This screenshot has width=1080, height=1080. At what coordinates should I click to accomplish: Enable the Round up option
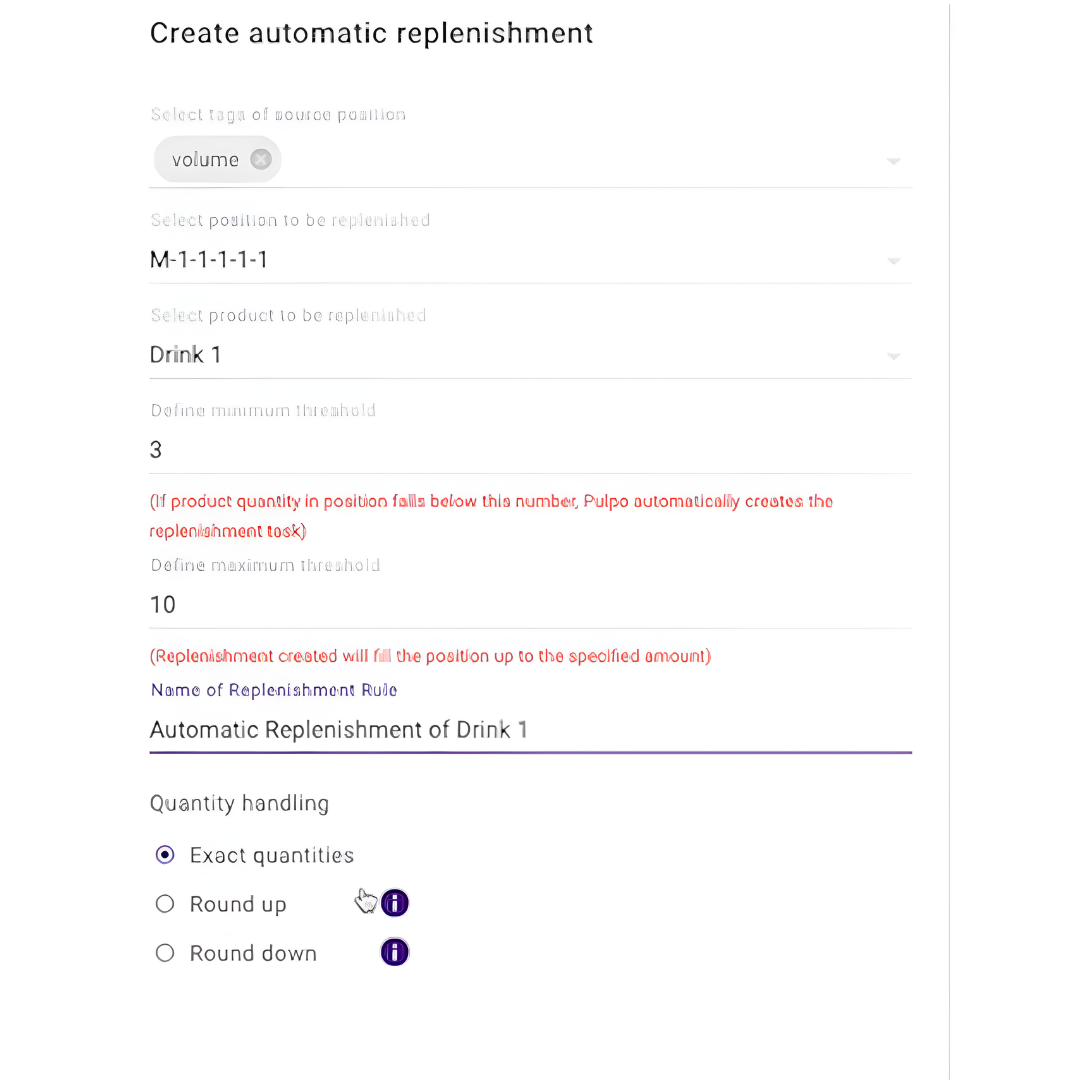[x=164, y=903]
